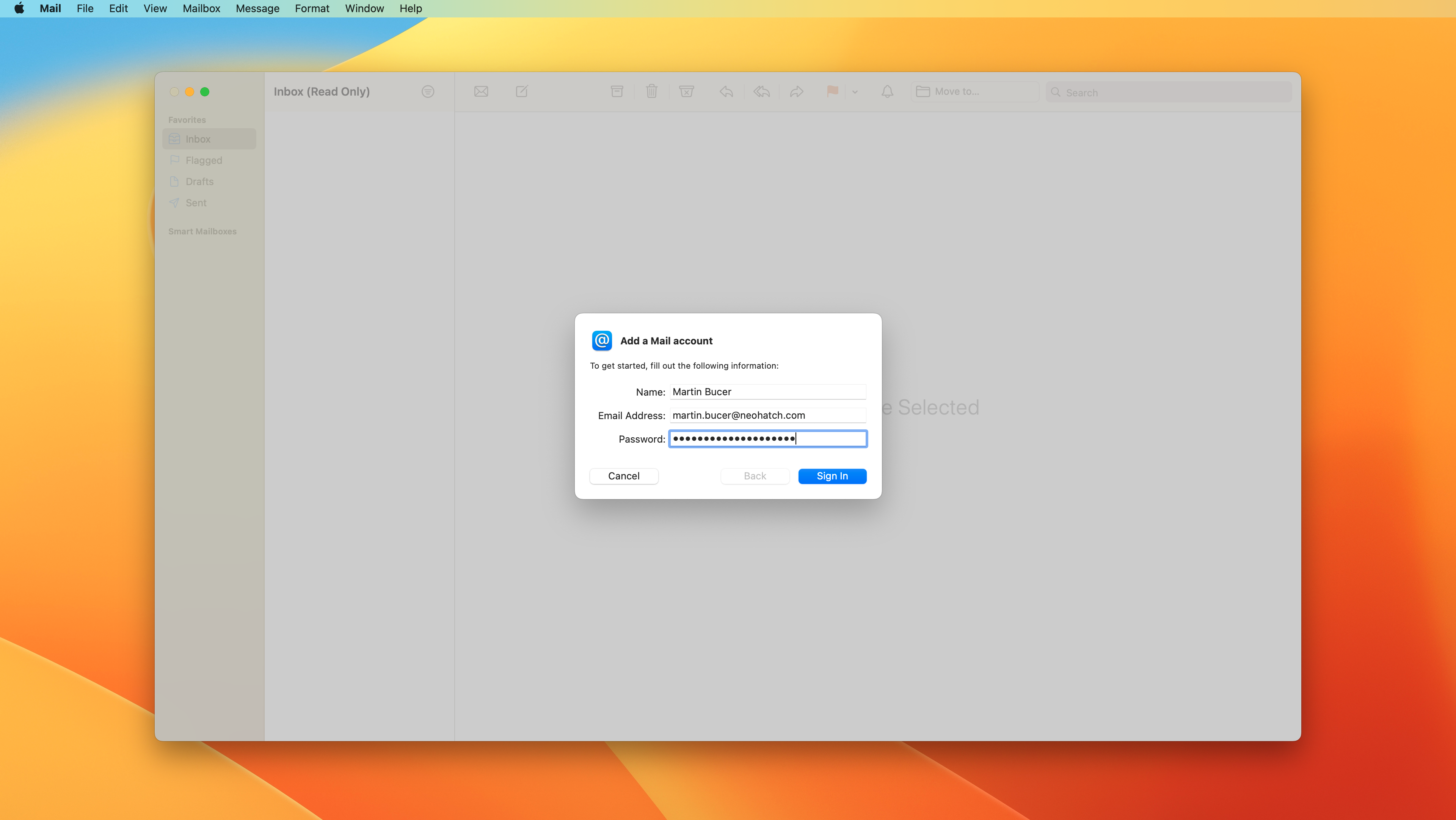This screenshot has width=1456, height=820.
Task: Click the Back button
Action: [755, 476]
